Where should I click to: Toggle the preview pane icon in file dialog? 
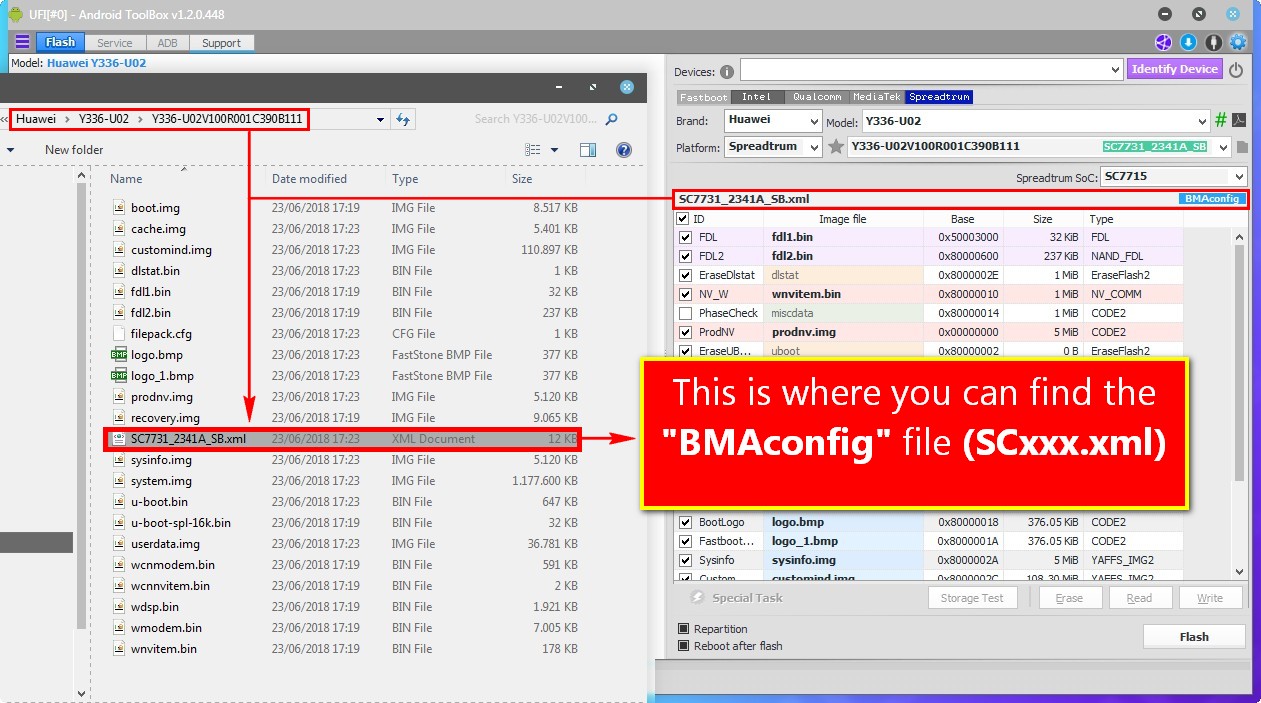[x=588, y=150]
